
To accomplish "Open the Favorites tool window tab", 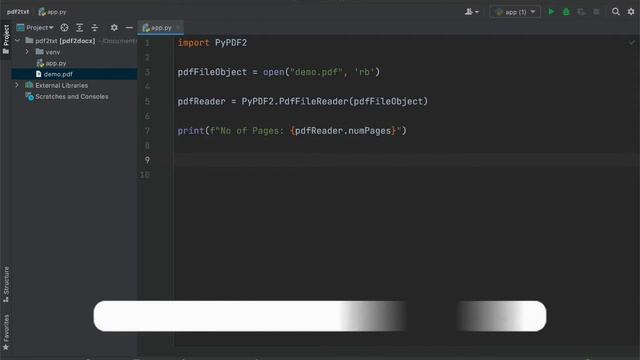I will pyautogui.click(x=6, y=332).
